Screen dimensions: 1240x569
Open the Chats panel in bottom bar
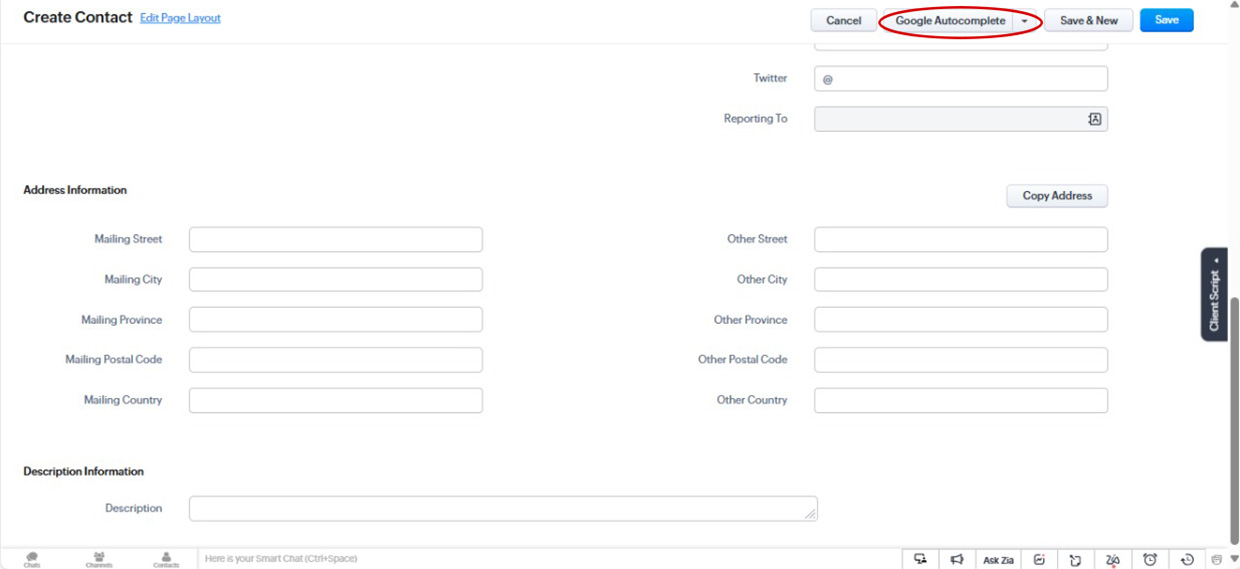tap(32, 559)
